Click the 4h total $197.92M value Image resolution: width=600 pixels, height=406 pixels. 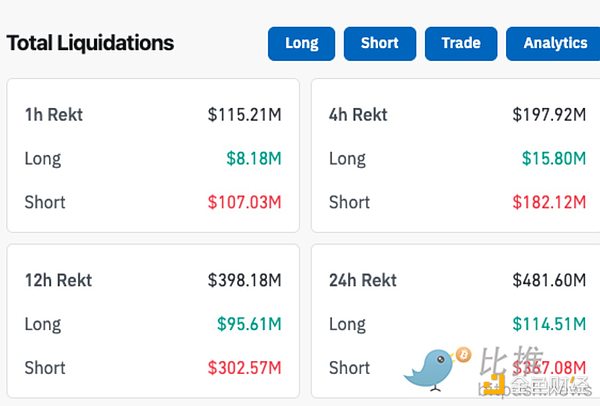[549, 115]
